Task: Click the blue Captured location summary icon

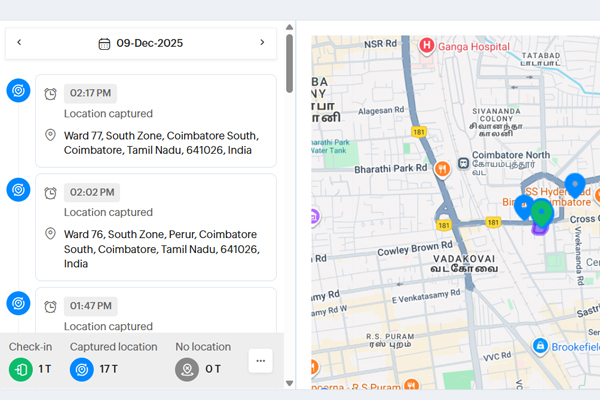Action: [x=82, y=369]
